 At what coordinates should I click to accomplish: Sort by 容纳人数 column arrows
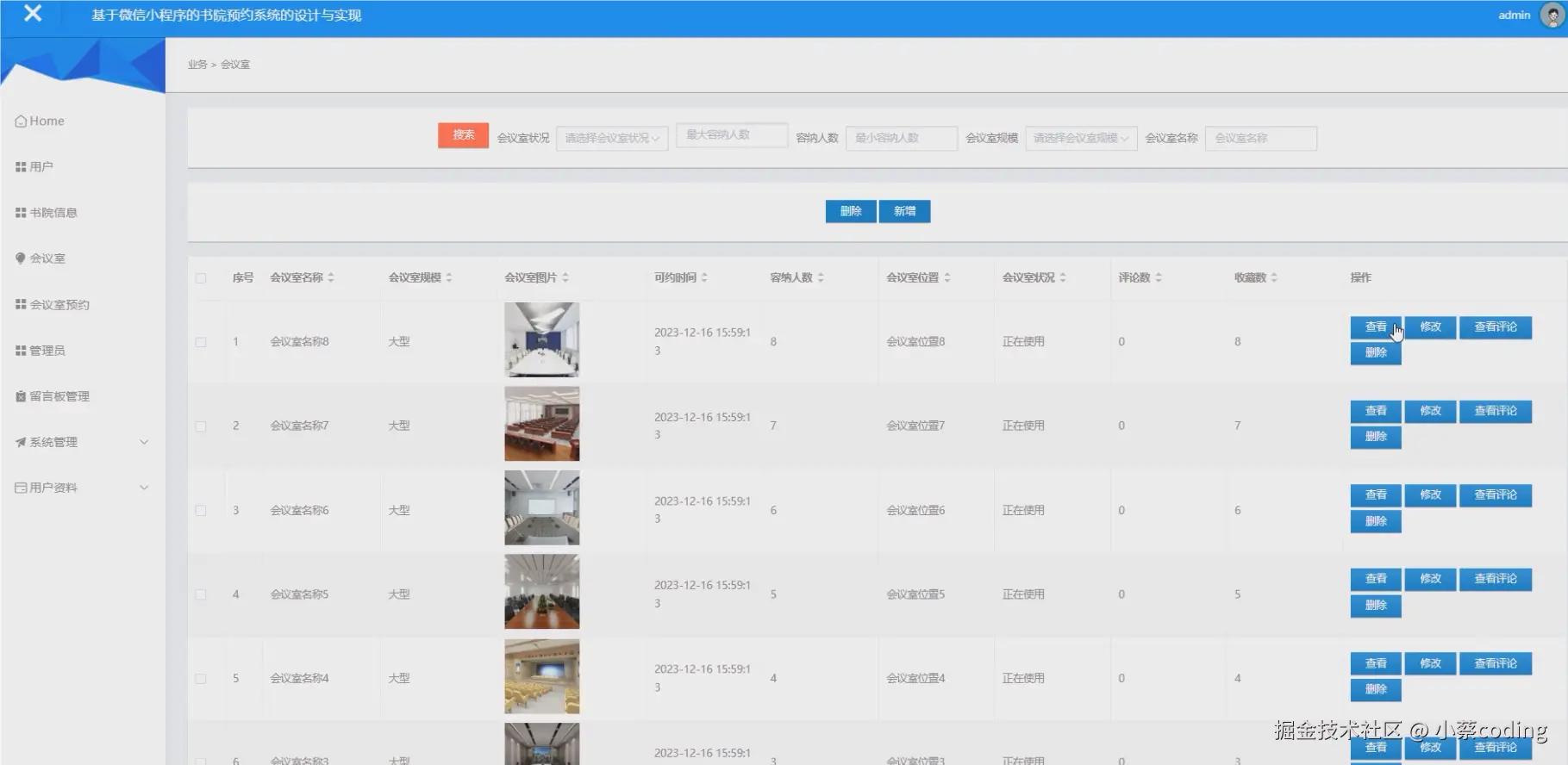click(821, 277)
